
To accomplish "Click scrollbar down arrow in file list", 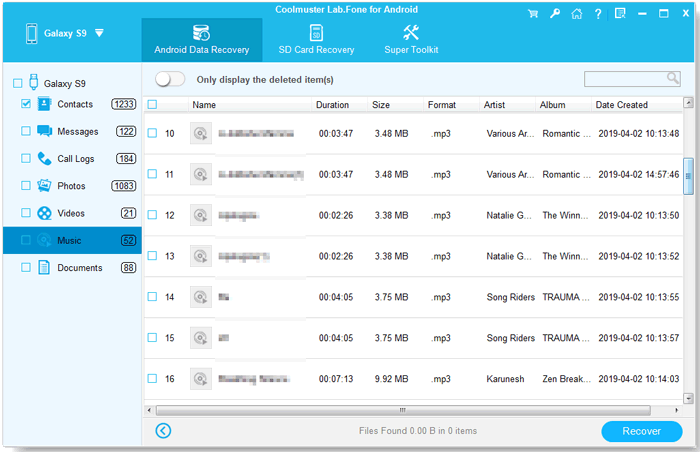I will [688, 398].
